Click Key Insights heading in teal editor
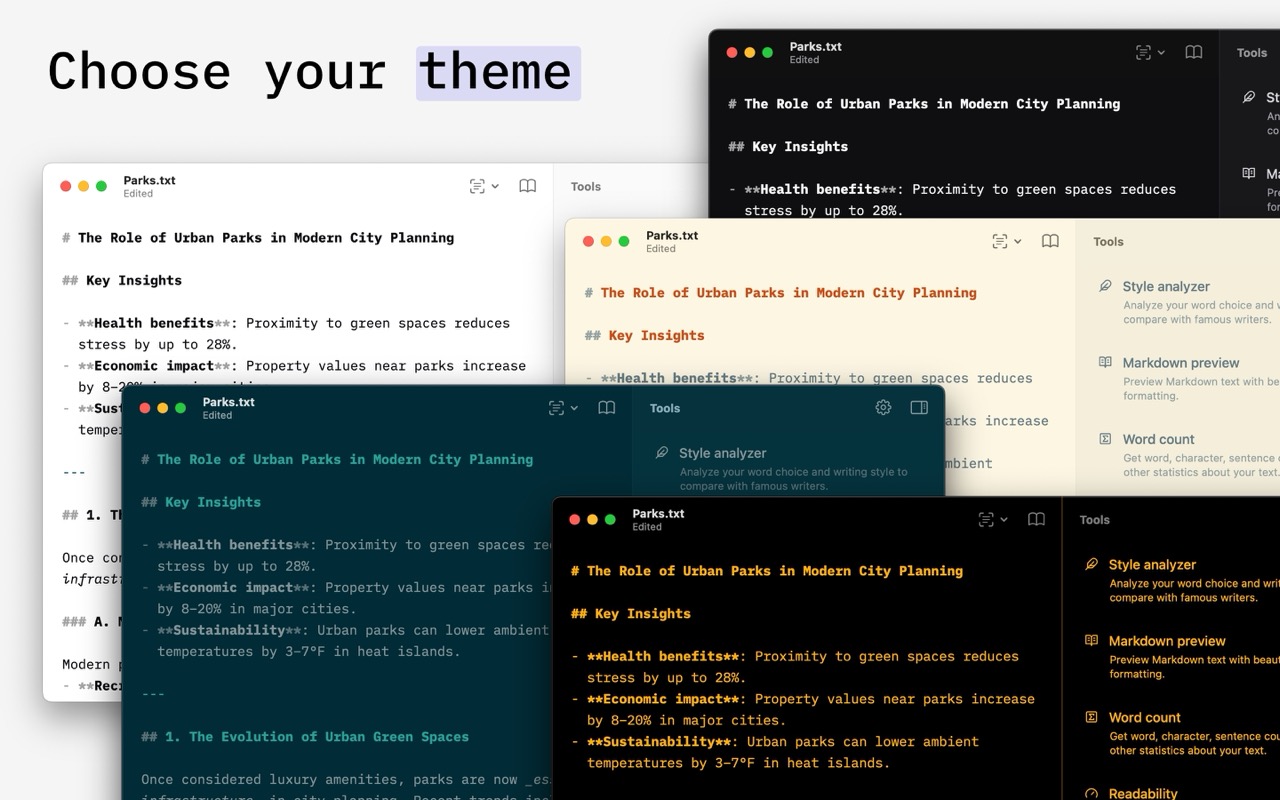This screenshot has width=1280, height=800. pyautogui.click(x=201, y=502)
